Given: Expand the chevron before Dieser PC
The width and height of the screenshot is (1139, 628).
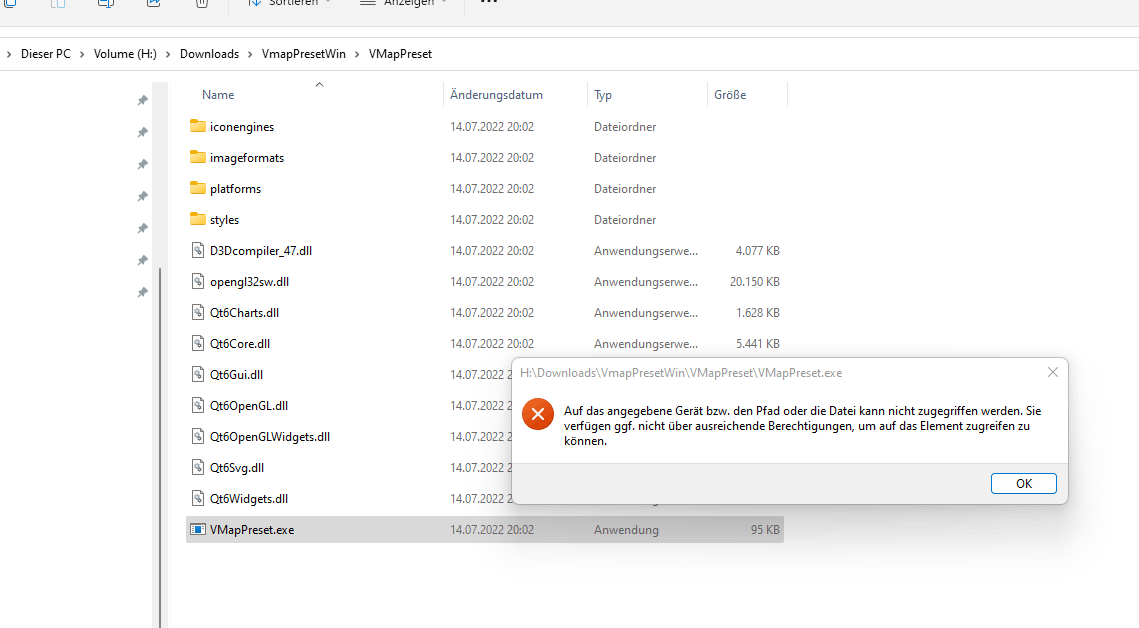Looking at the screenshot, I should tap(9, 54).
